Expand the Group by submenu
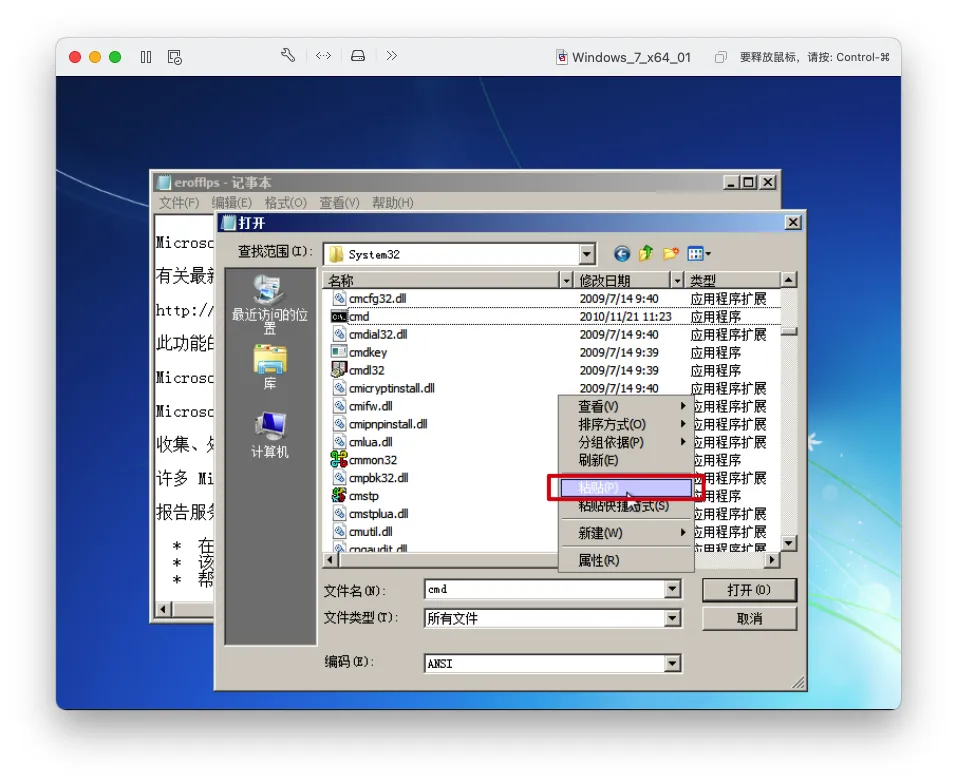Viewport: 957px width, 784px height. coord(626,442)
